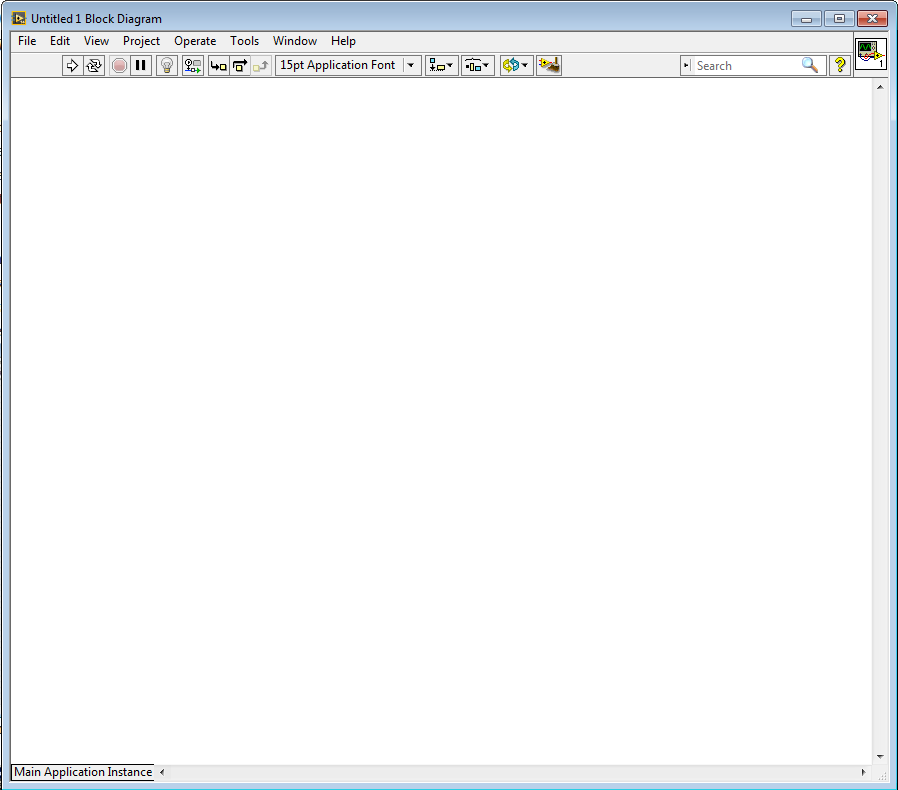Click the horizontal scrollbar left arrow
The height and width of the screenshot is (790, 898).
click(x=162, y=772)
